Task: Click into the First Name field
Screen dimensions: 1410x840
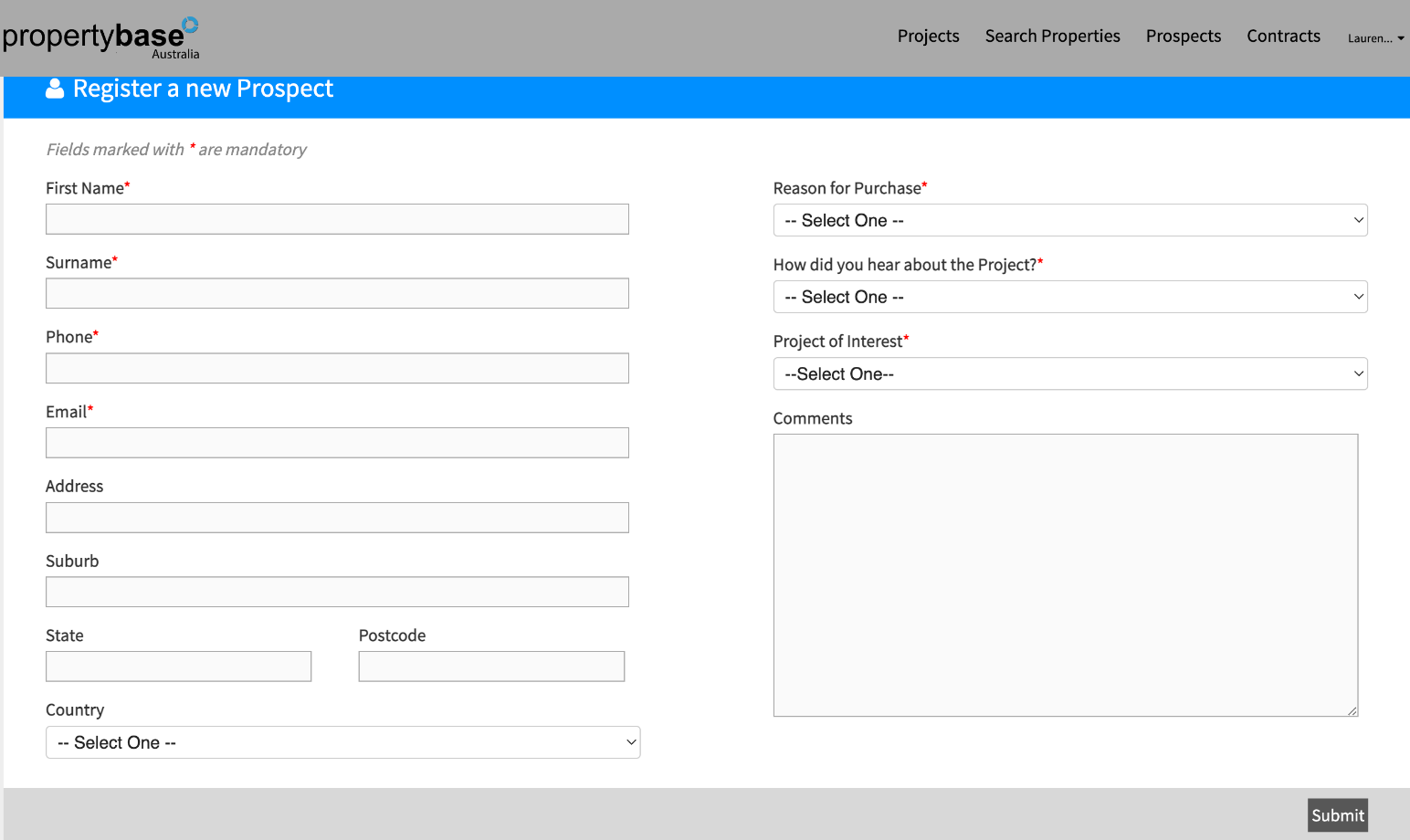Action: pos(337,219)
